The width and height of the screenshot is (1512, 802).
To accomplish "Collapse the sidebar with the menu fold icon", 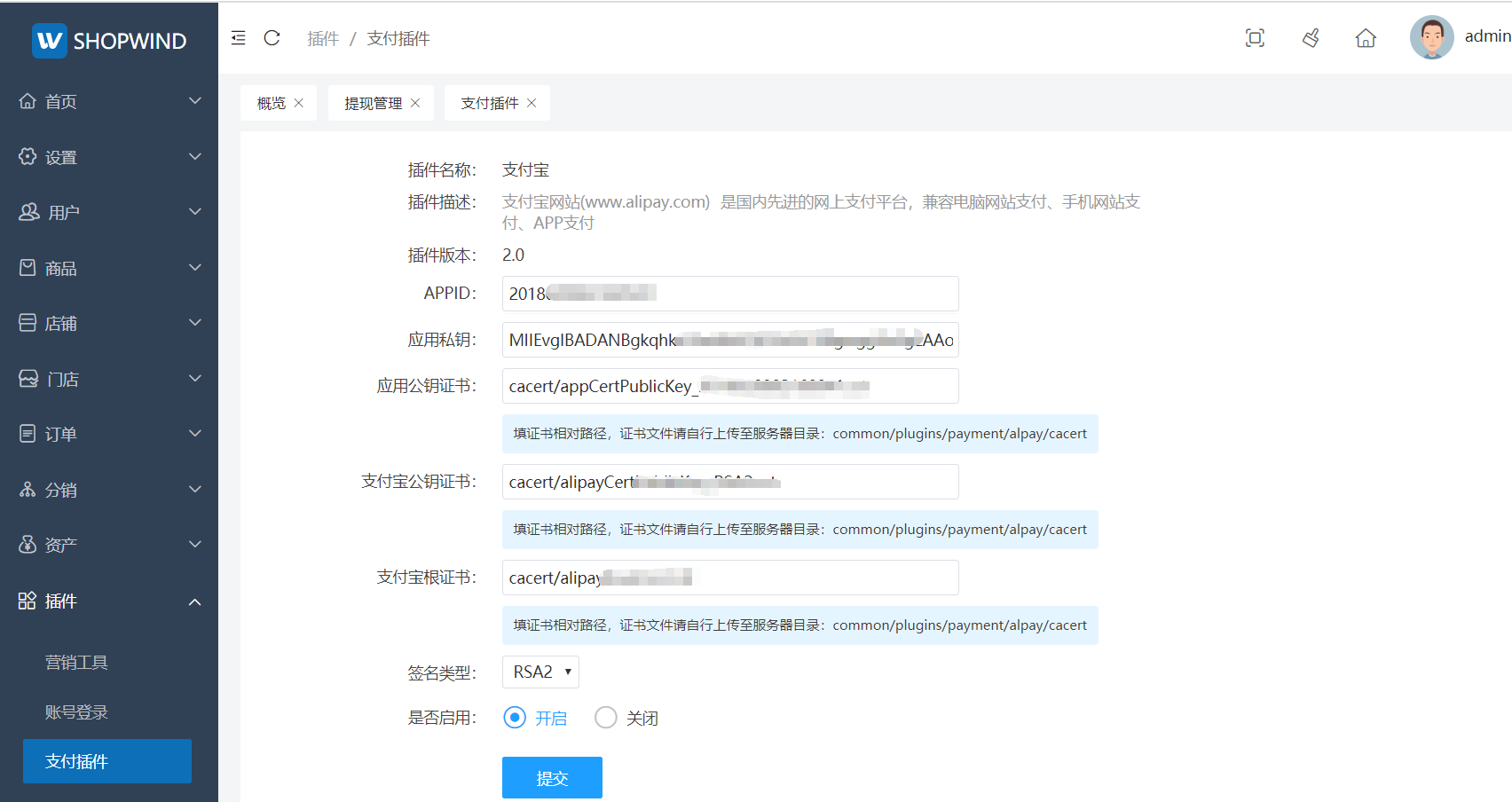I will (x=238, y=38).
